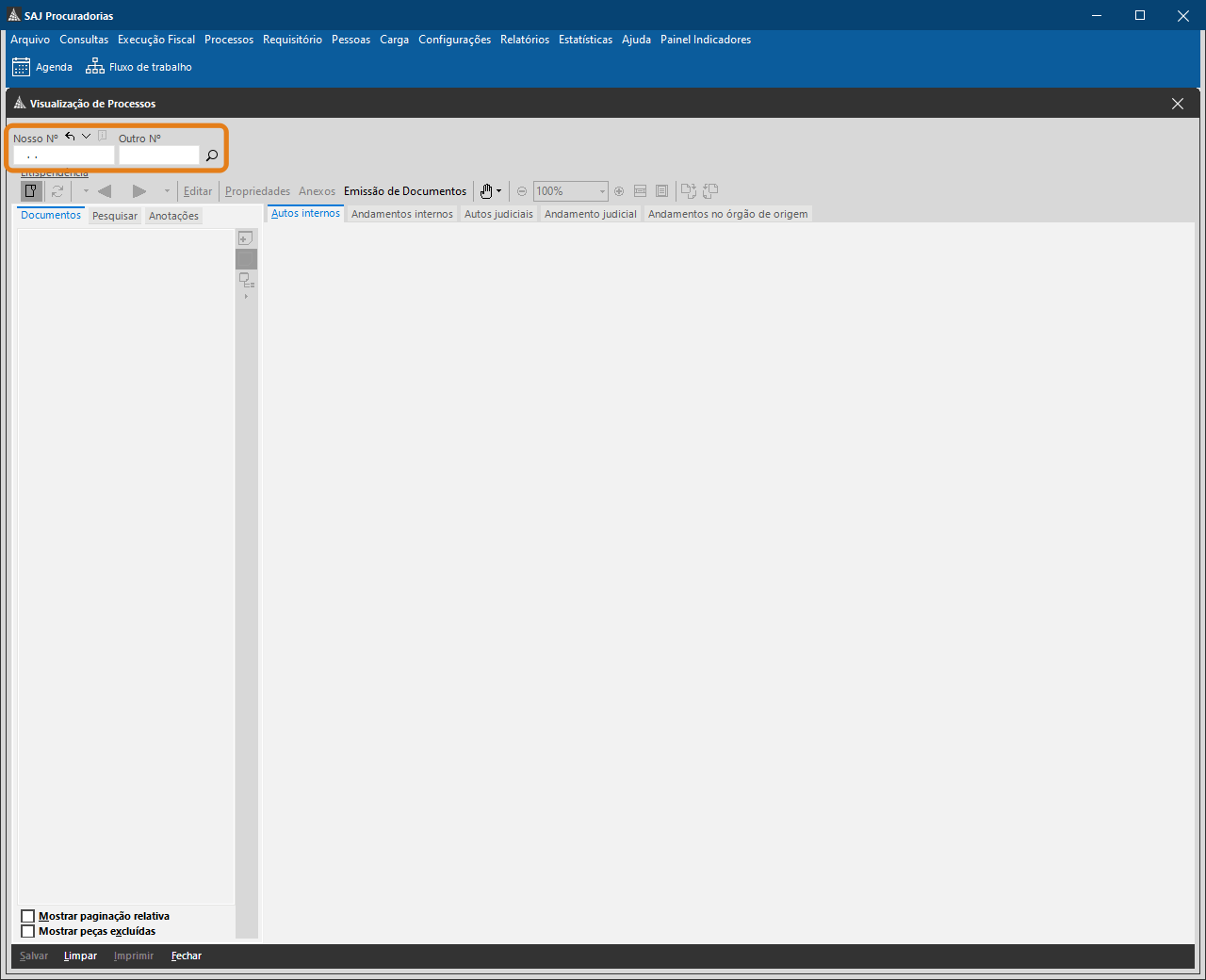Image resolution: width=1206 pixels, height=980 pixels.
Task: Toggle the document panel view icon
Action: click(31, 191)
